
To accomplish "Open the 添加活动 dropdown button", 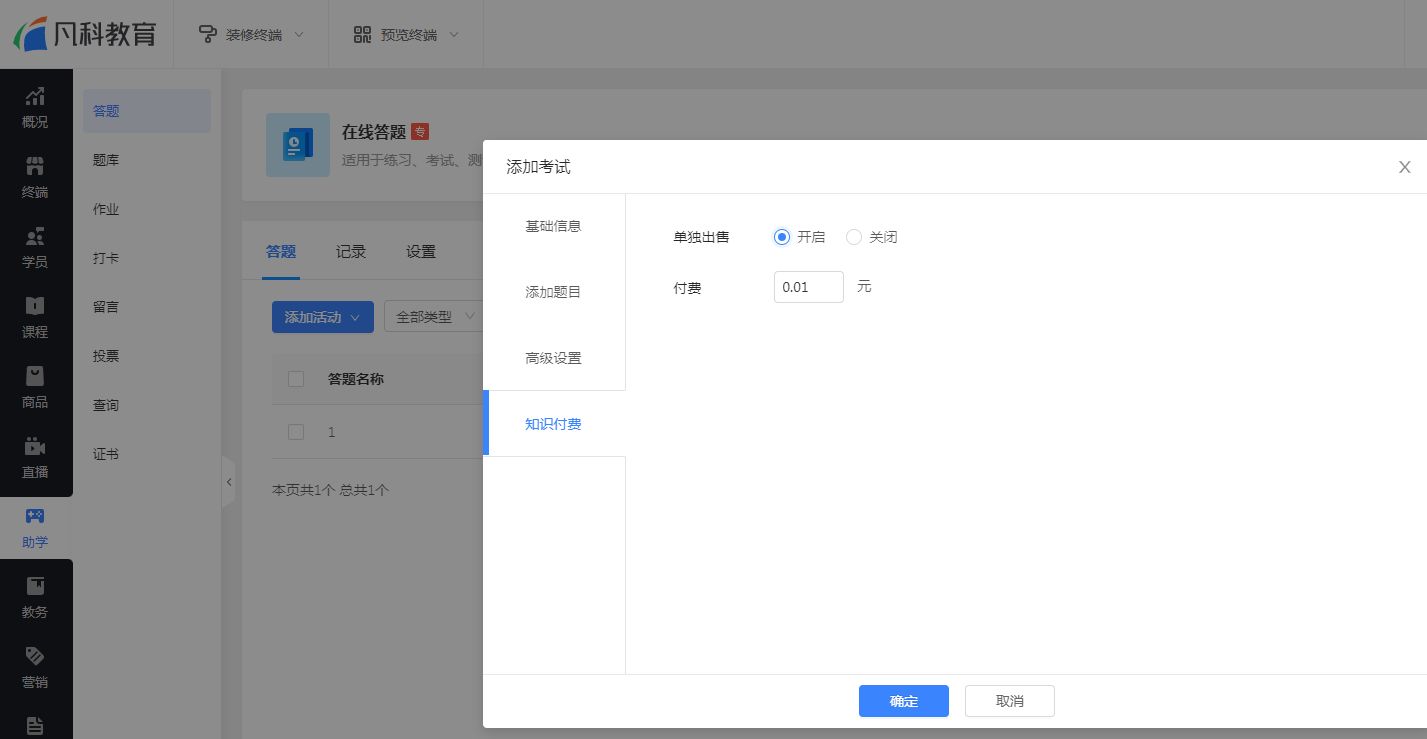I will [x=323, y=317].
